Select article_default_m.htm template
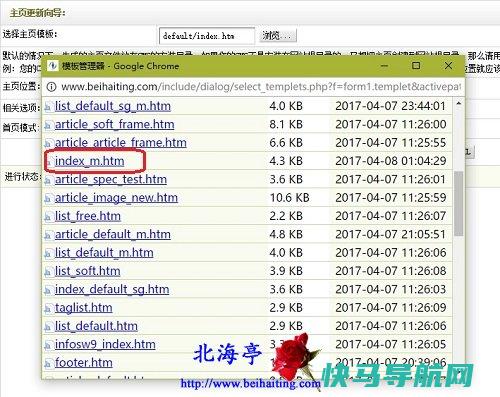The height and width of the screenshot is (397, 500). [113, 235]
